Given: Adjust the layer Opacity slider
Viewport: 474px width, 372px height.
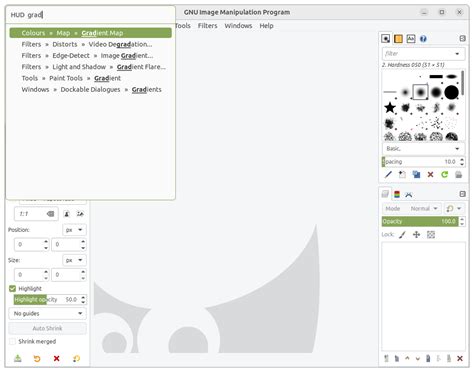Looking at the screenshot, I should pyautogui.click(x=420, y=221).
